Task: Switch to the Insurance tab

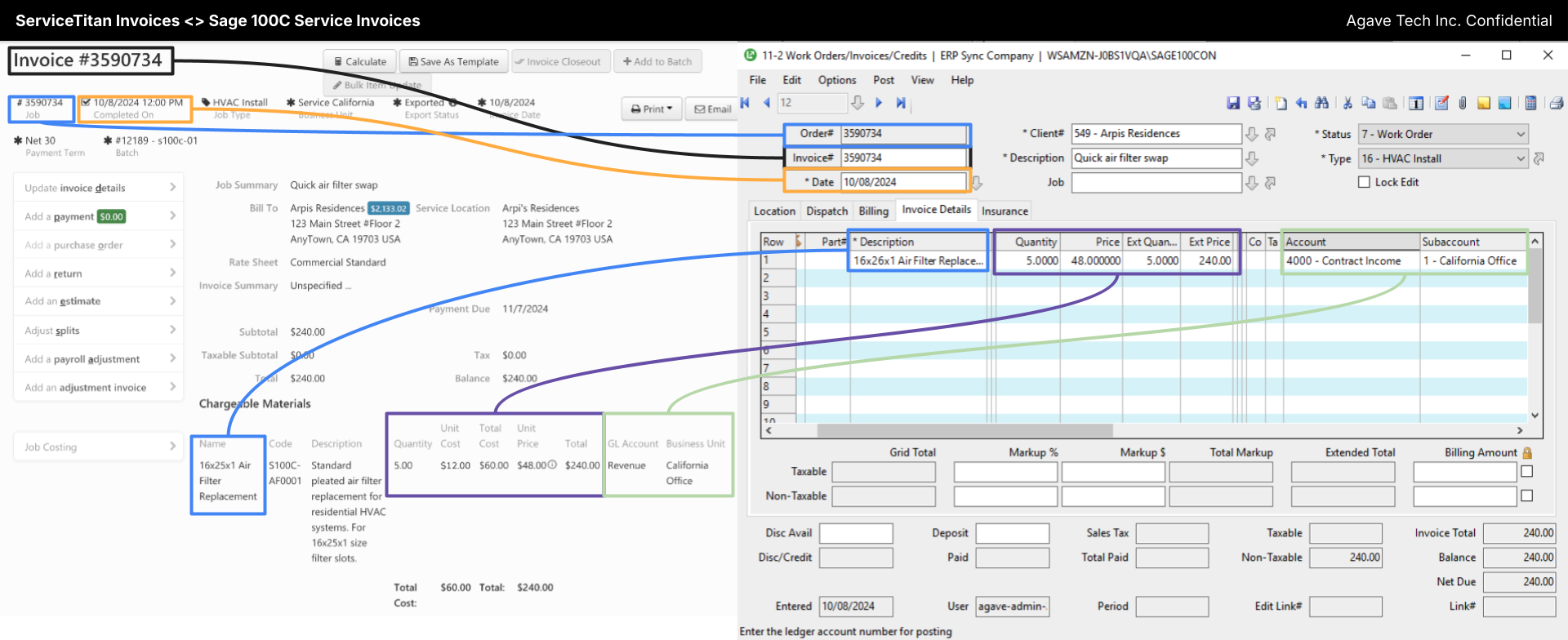Action: [1004, 211]
